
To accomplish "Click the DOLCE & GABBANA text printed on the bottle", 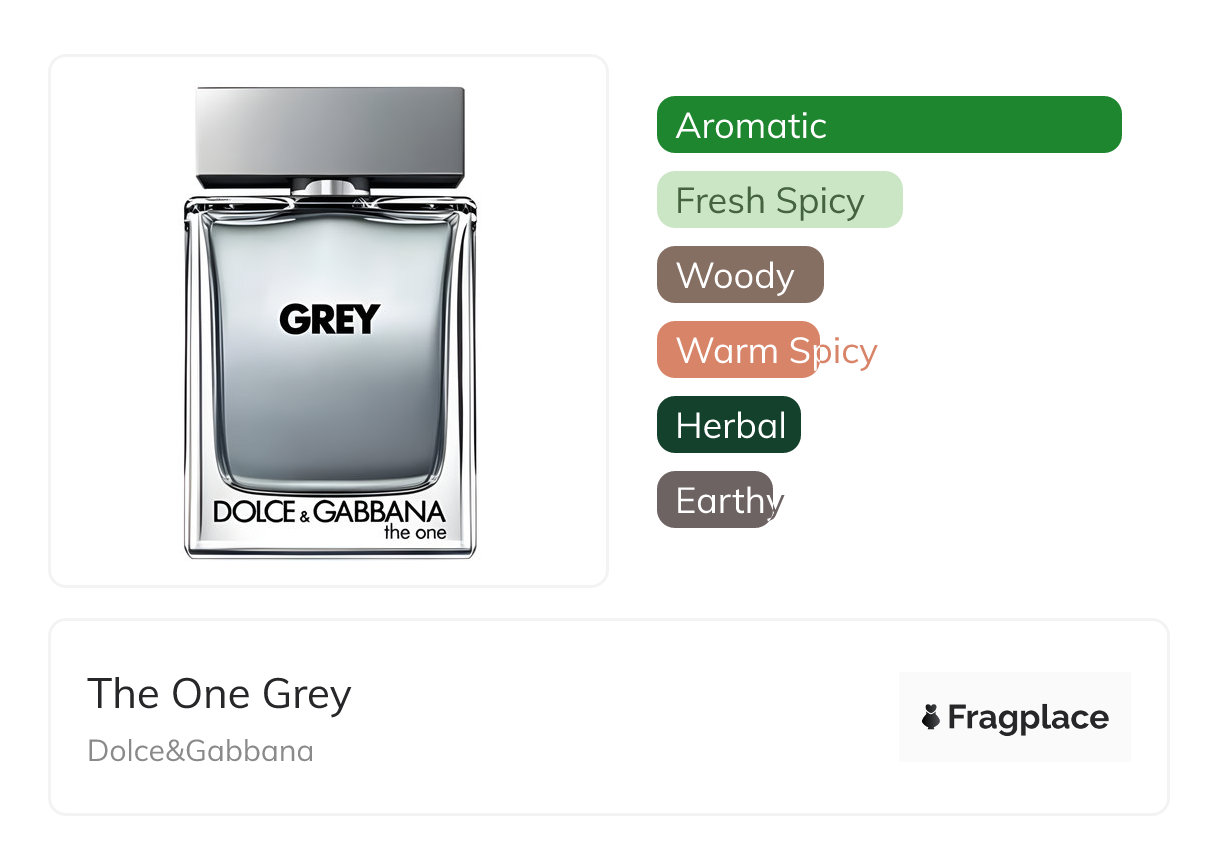I will tap(330, 511).
